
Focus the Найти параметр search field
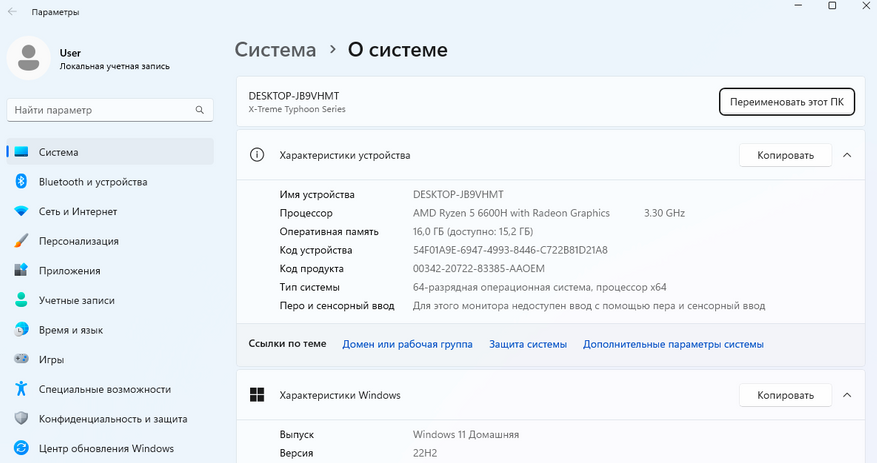tap(100, 110)
